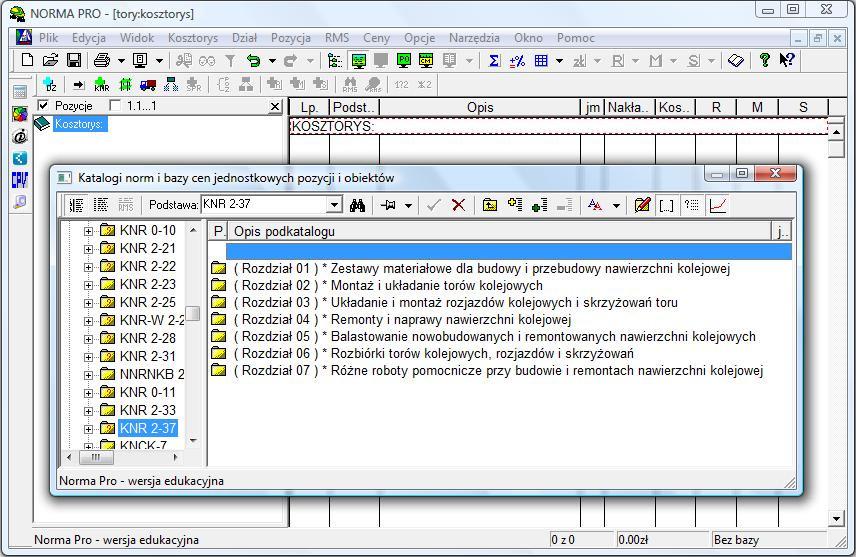Open help with the green question mark

(764, 60)
